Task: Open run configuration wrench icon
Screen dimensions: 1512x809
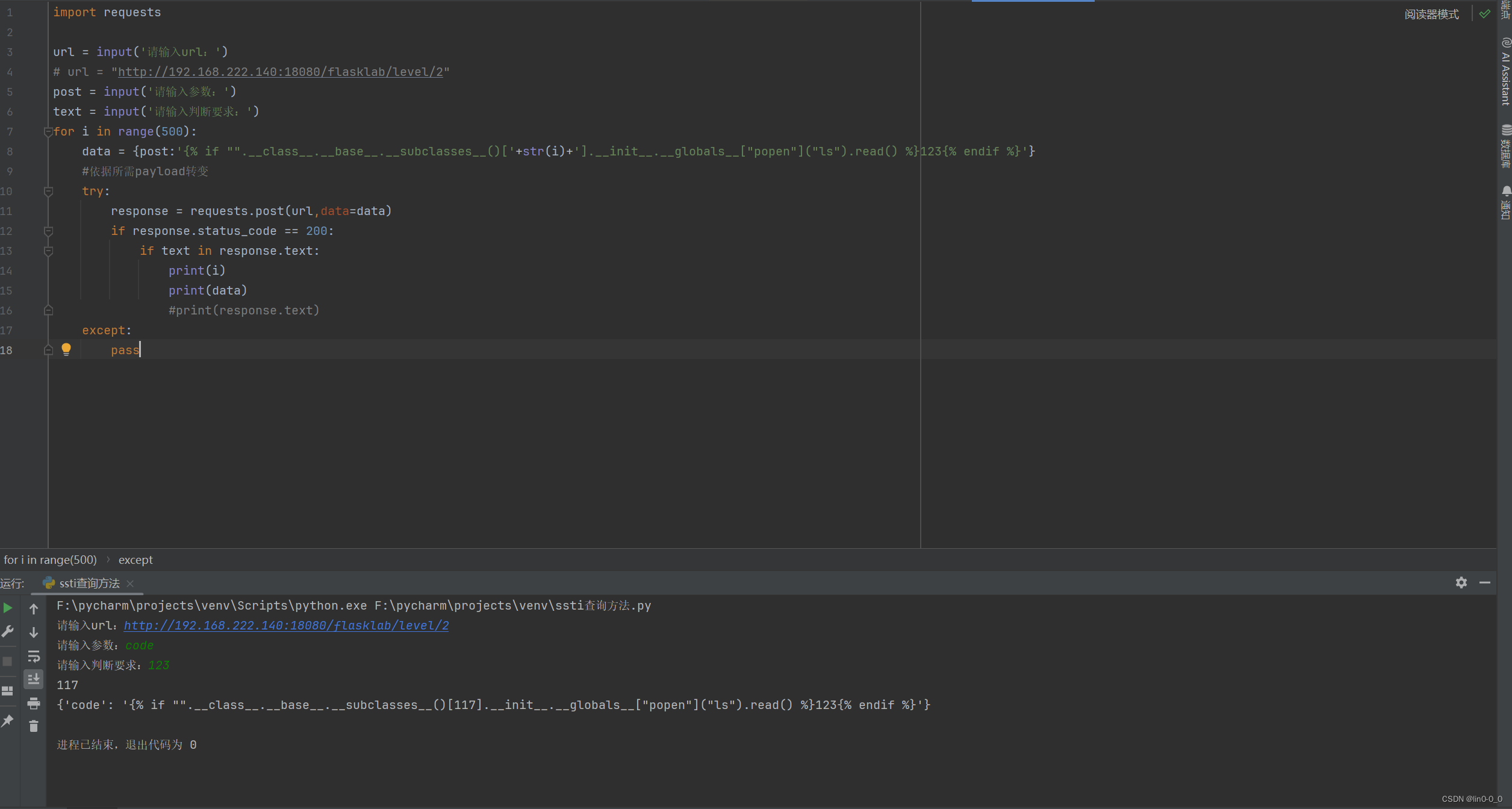Action: point(8,631)
